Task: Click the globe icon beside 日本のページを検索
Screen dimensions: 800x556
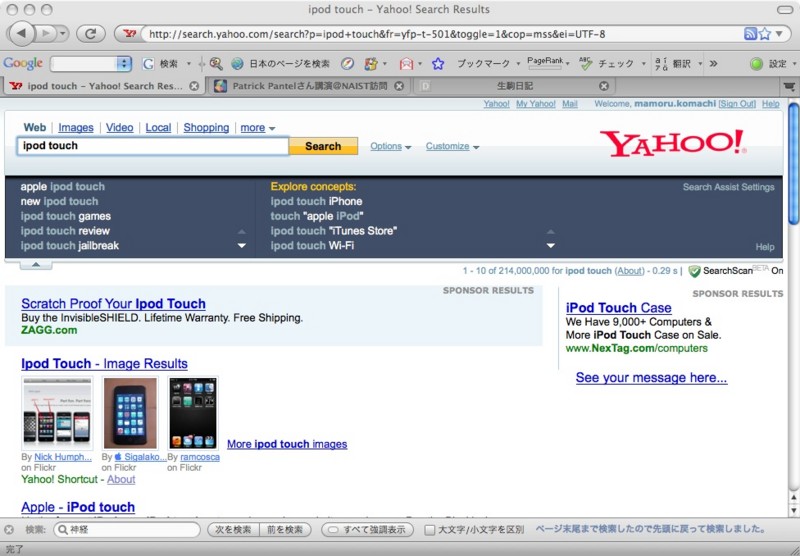Action: [x=237, y=63]
